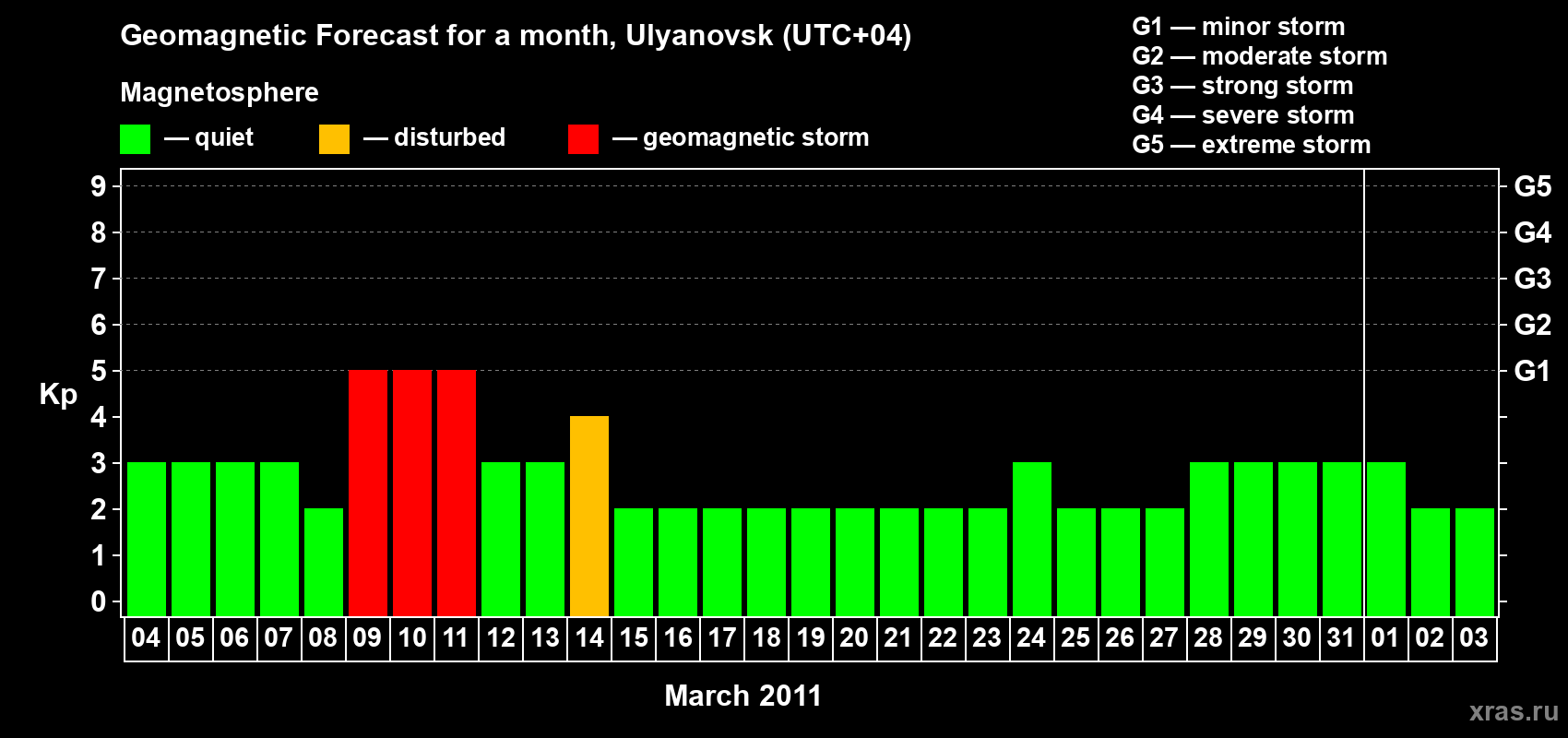The height and width of the screenshot is (738, 1568).
Task: Click date label 09 on the axis
Action: pos(367,637)
